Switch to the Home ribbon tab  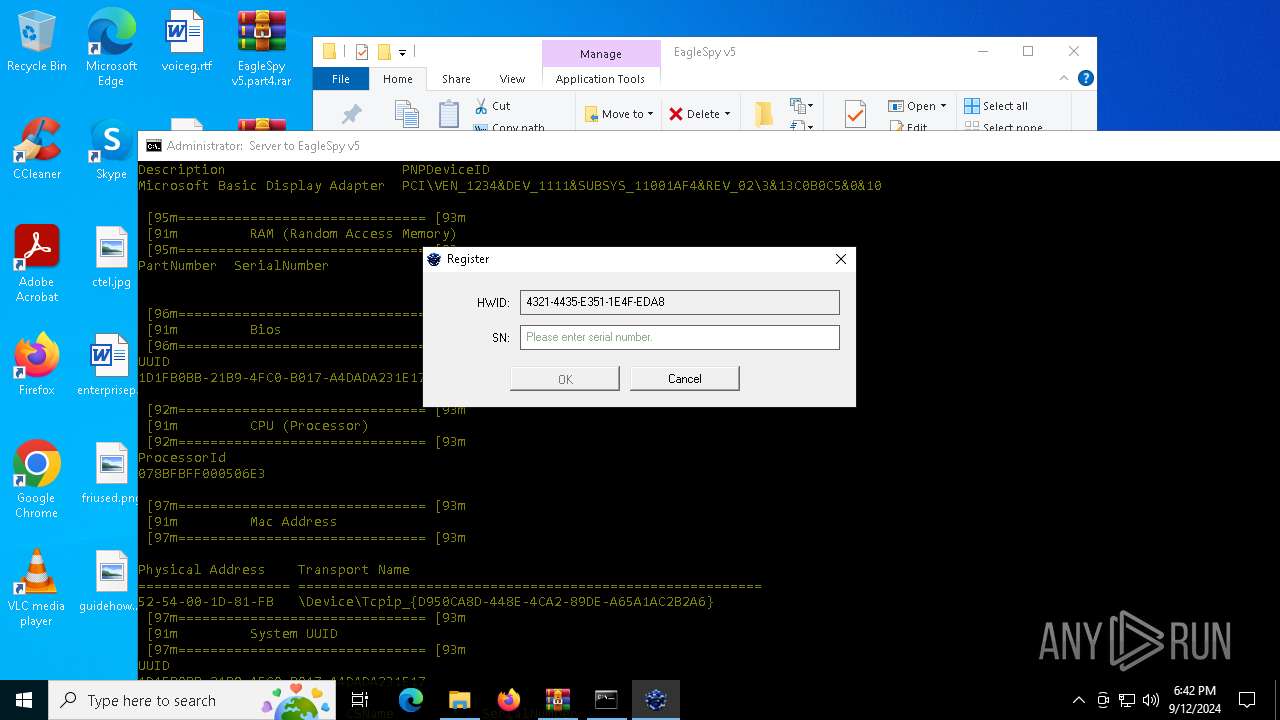[x=397, y=79]
